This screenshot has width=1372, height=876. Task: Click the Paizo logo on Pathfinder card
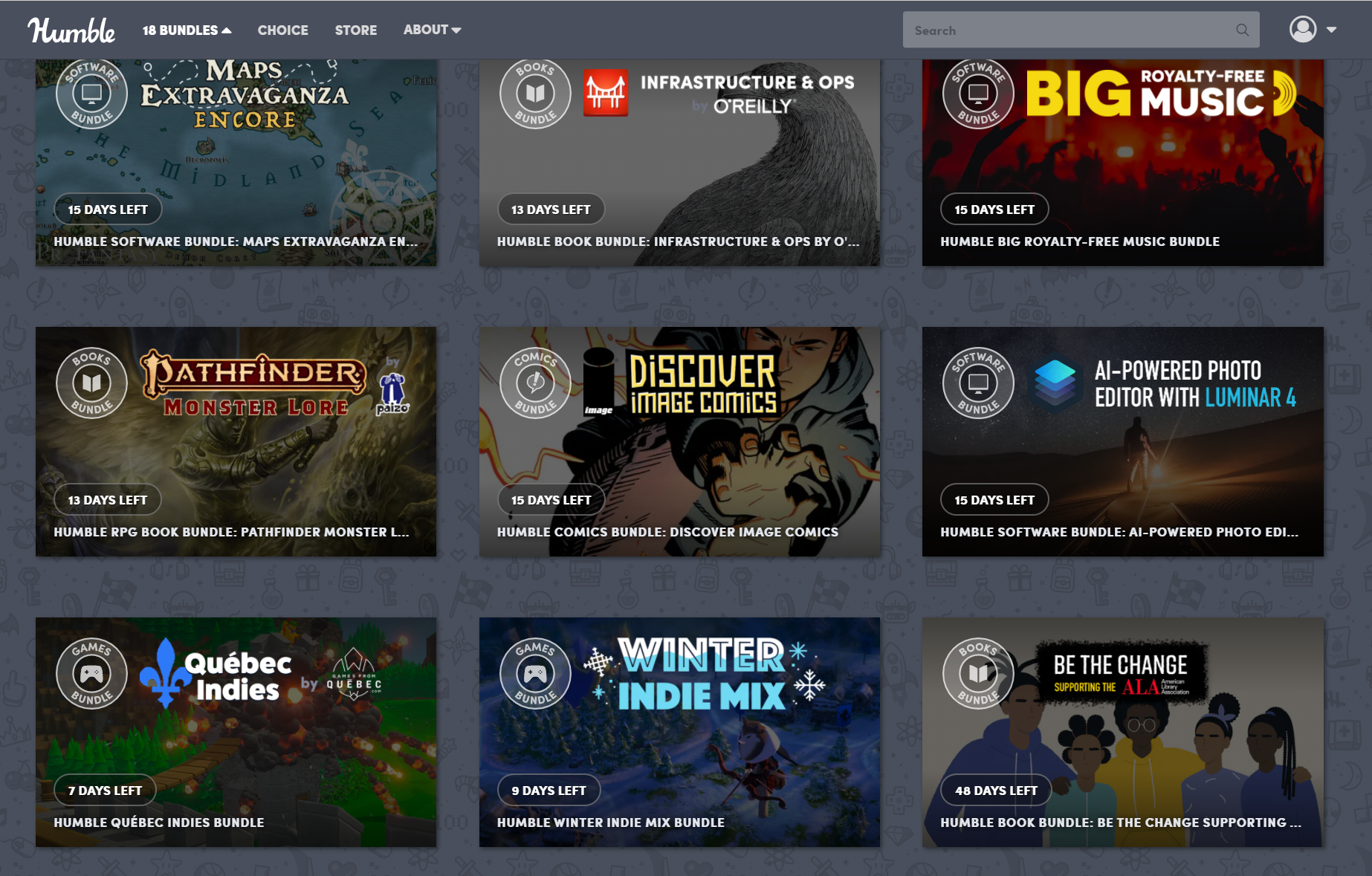(392, 393)
